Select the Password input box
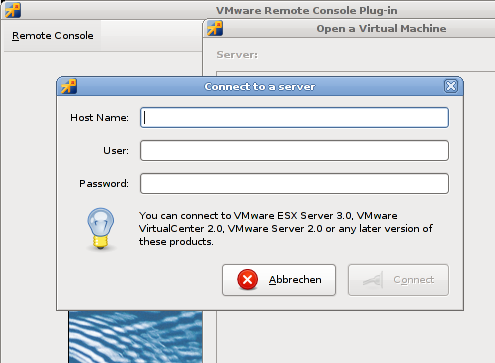The height and width of the screenshot is (363, 495). (294, 183)
